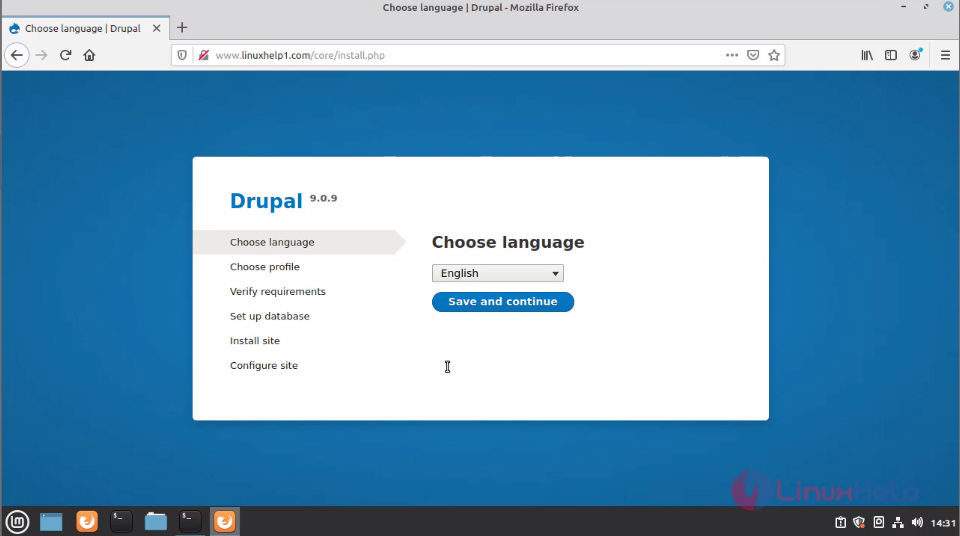Open the Library bookmarks and history icon
960x536 pixels.
point(867,55)
